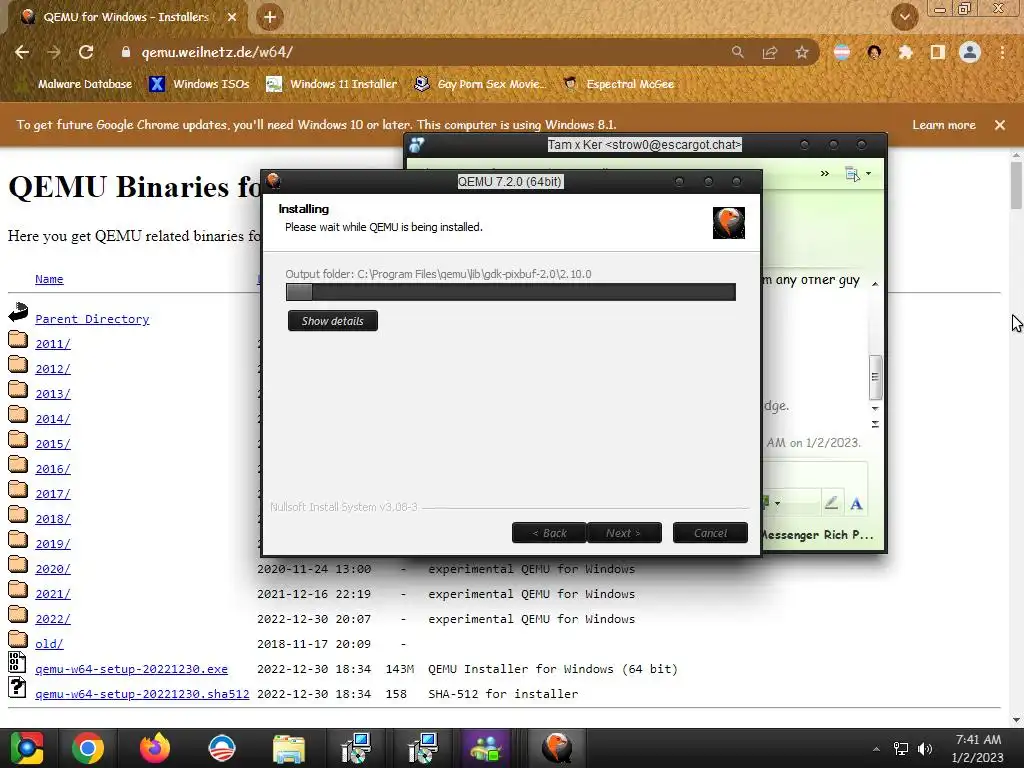Open the messenger buddies taskbar icon
Viewport: 1024px width, 768px height.
486,748
